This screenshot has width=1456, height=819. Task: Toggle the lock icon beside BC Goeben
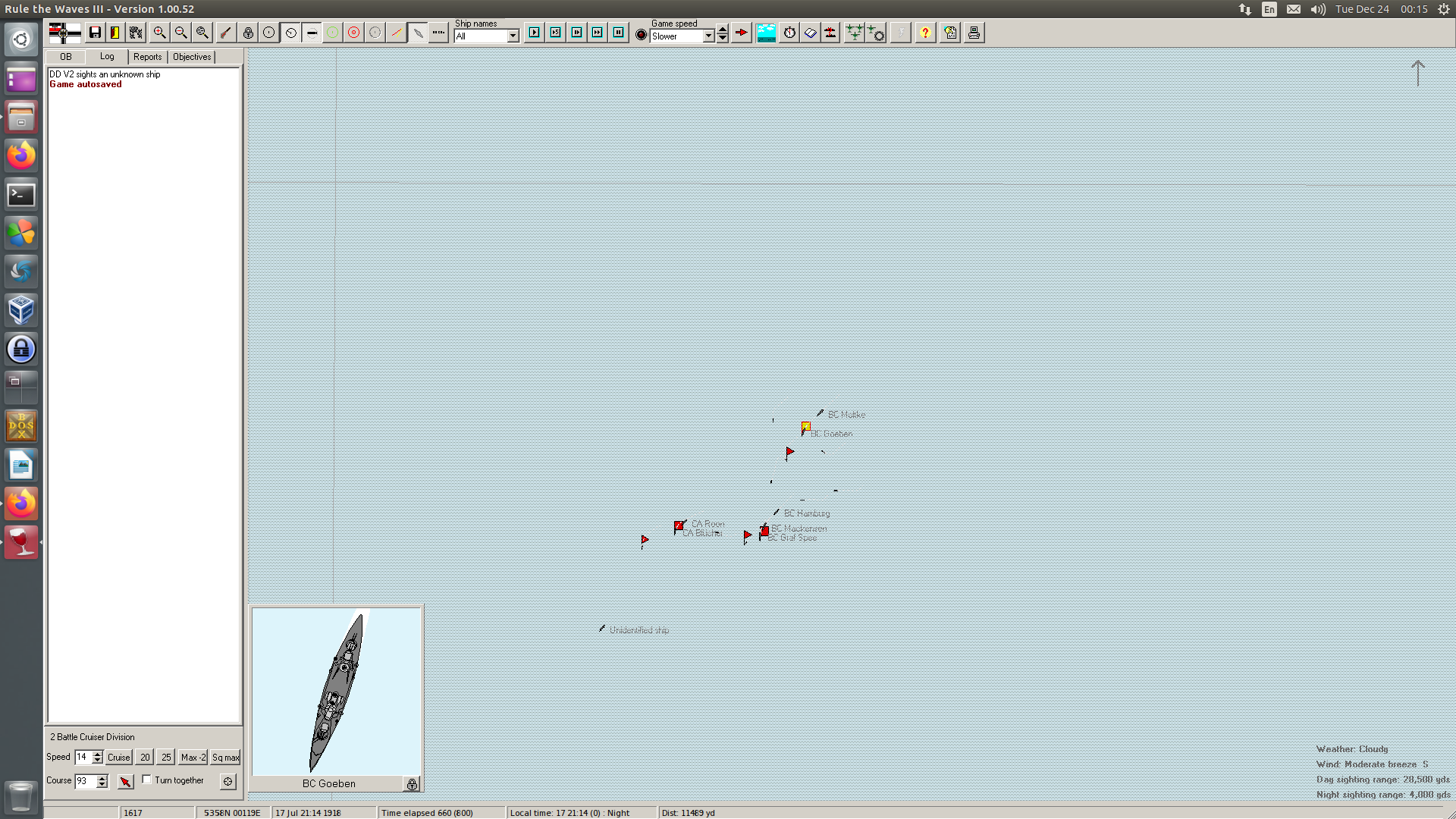pyautogui.click(x=412, y=784)
